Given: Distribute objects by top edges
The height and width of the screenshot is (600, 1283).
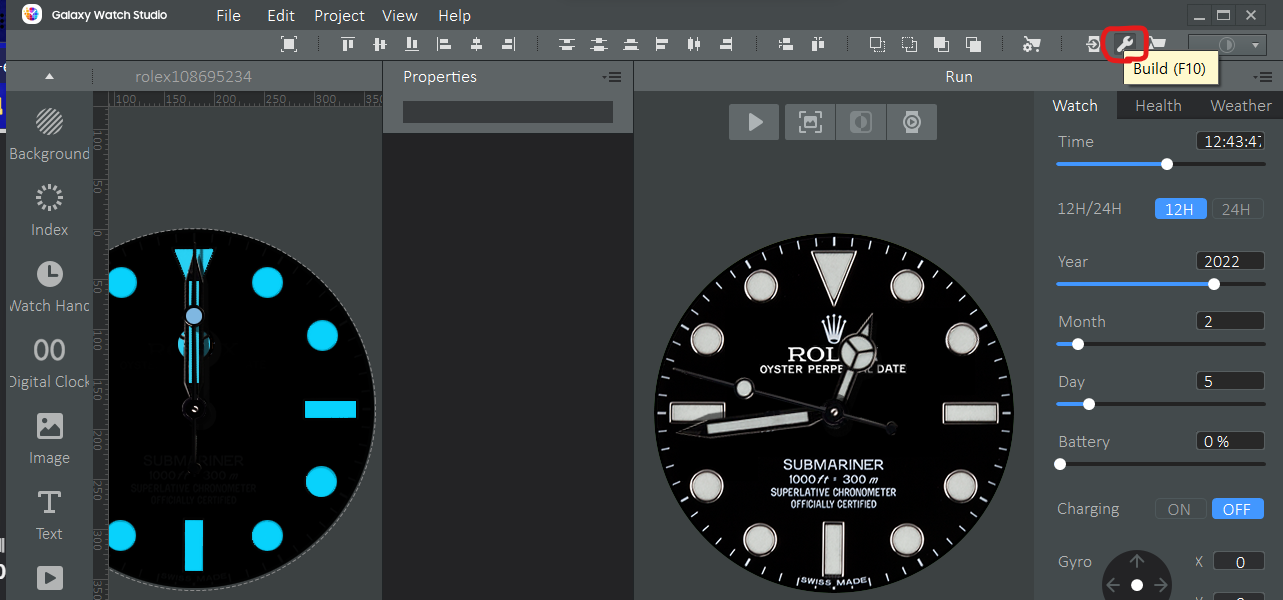Looking at the screenshot, I should click(x=567, y=44).
